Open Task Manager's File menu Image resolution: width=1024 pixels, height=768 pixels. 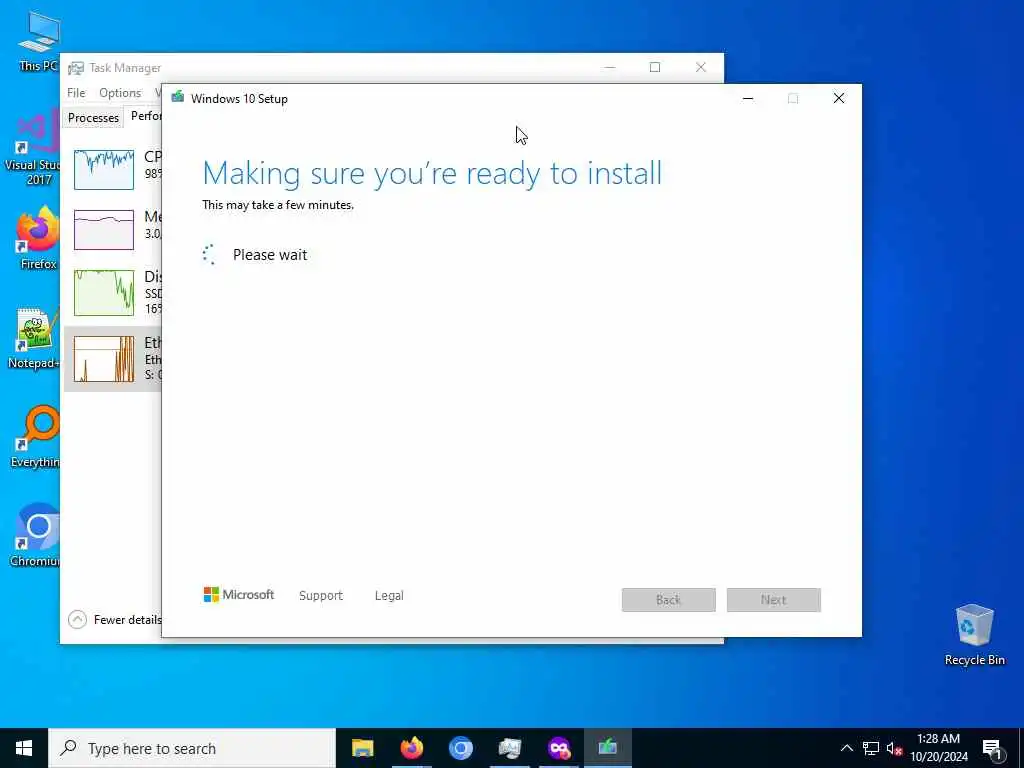click(76, 93)
